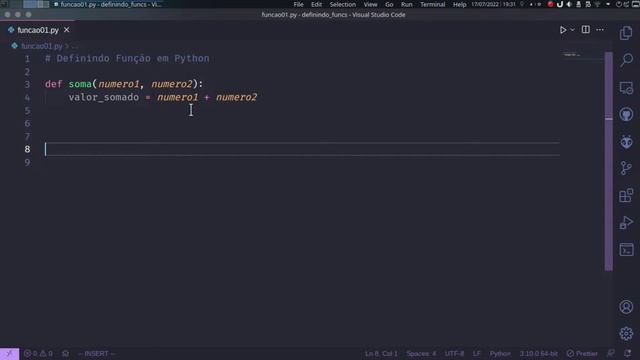
Task: Run the Python file with play button
Action: pyautogui.click(x=563, y=30)
